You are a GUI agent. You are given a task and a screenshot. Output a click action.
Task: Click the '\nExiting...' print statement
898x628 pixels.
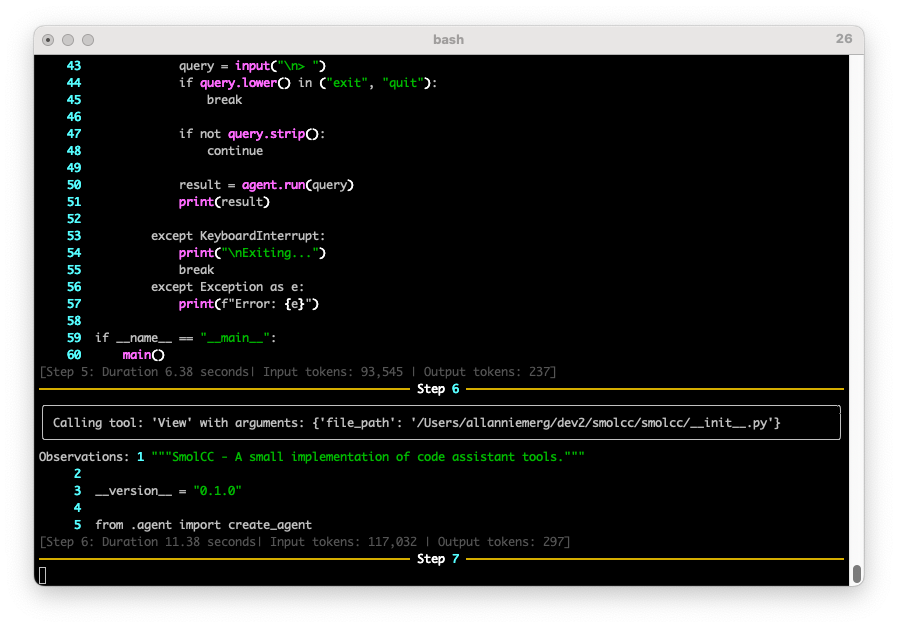coord(252,253)
